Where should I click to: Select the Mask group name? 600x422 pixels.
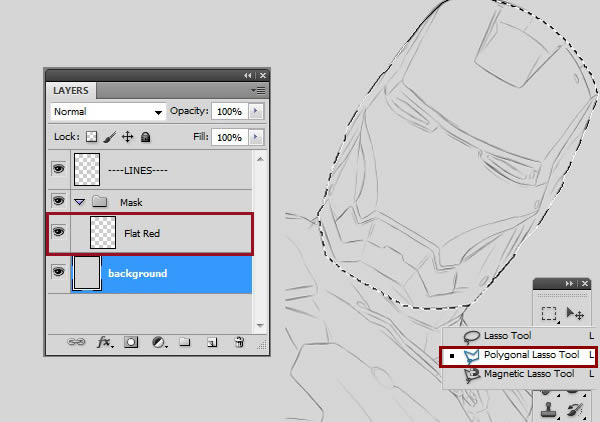[x=131, y=202]
